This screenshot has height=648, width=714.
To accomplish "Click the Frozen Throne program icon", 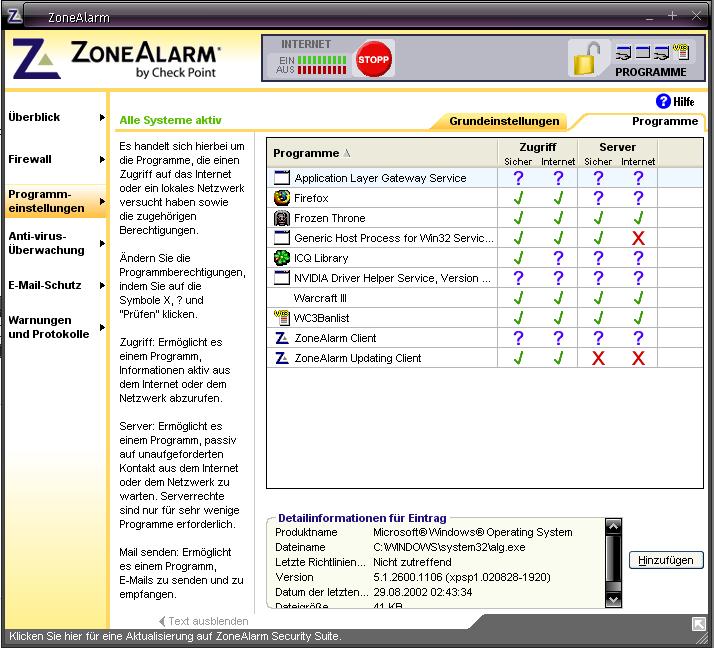I will pyautogui.click(x=282, y=218).
